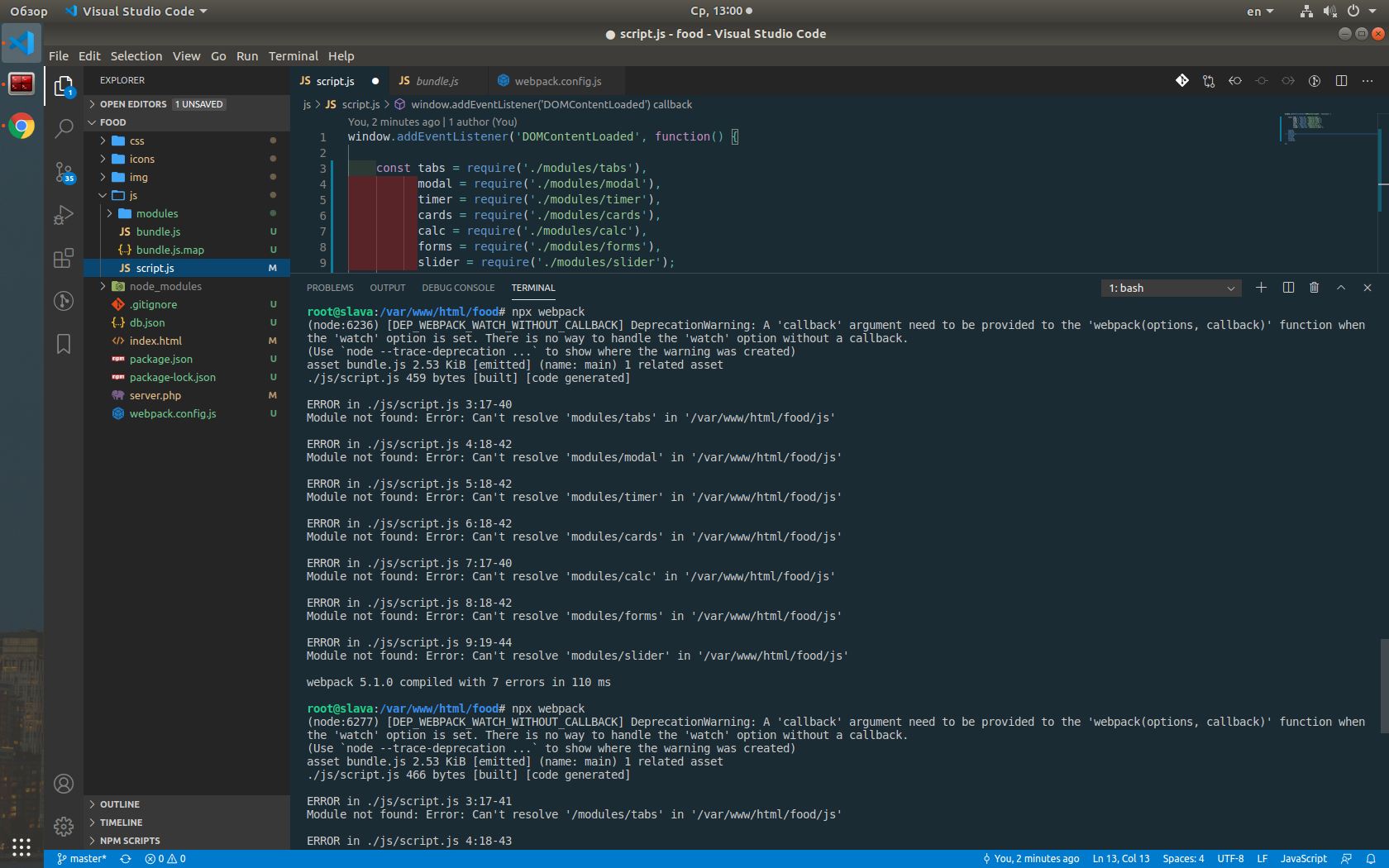Click Ln 13, Col 13 cursor position
Screen dimensions: 1389x868
point(1121,859)
